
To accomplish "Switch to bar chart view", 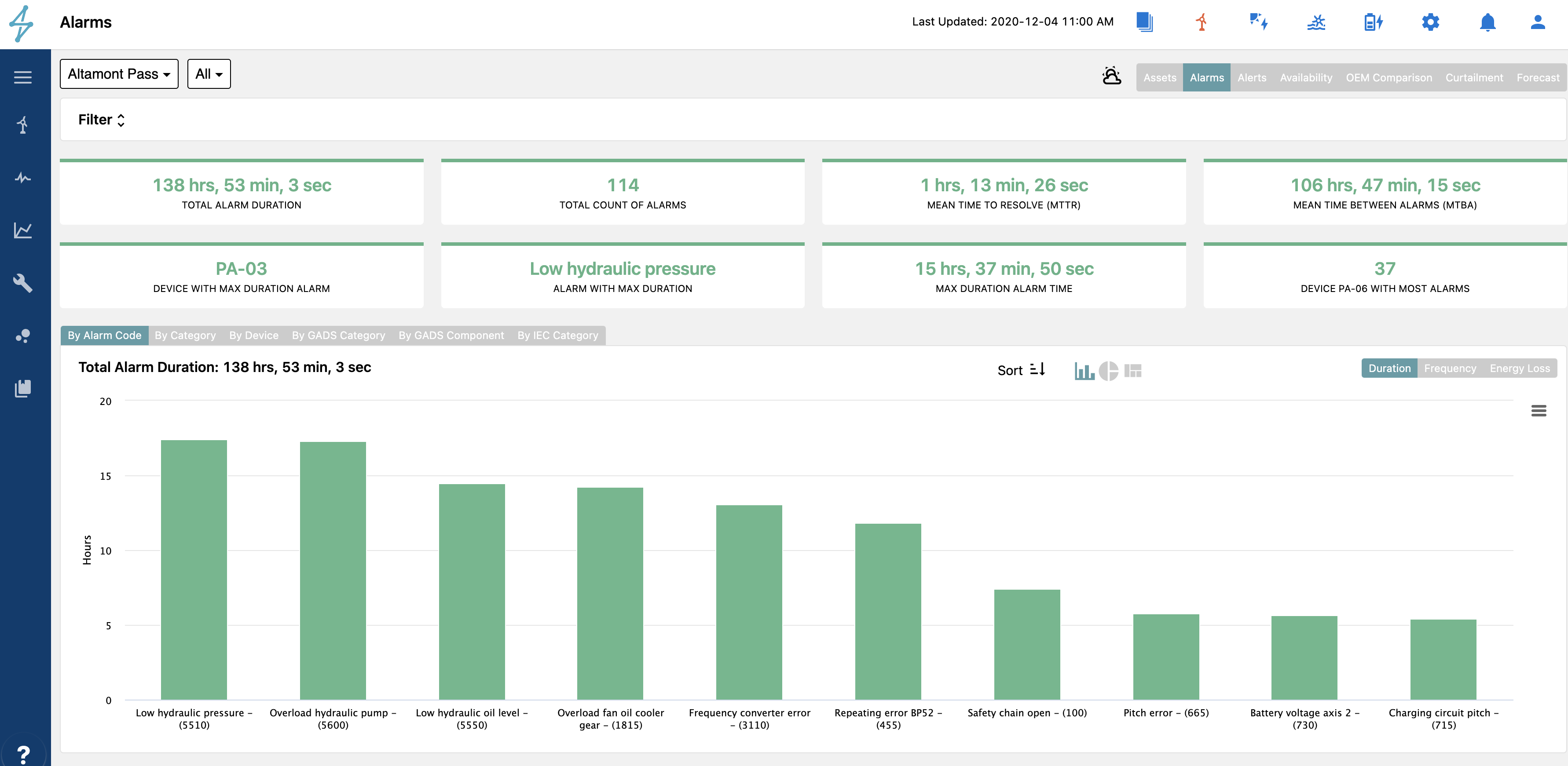I will tap(1084, 371).
